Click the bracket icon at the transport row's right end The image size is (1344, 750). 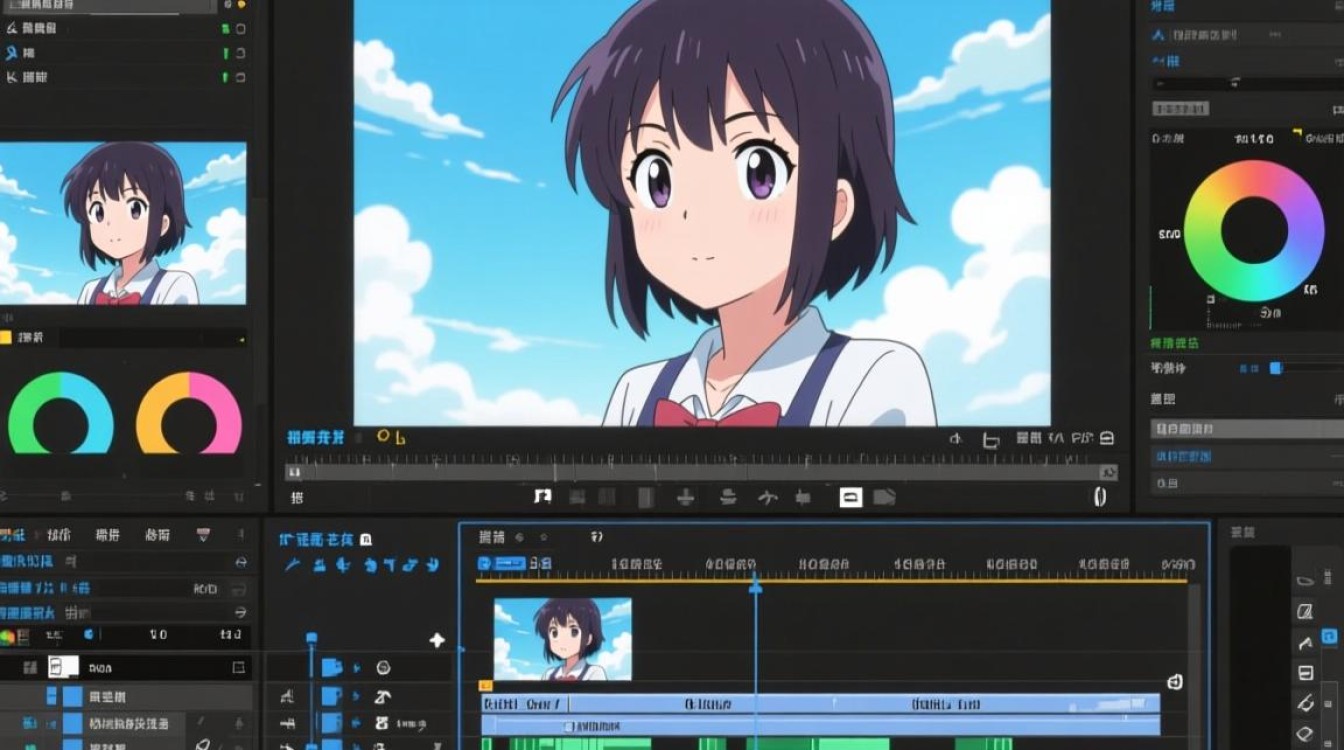click(x=1100, y=496)
